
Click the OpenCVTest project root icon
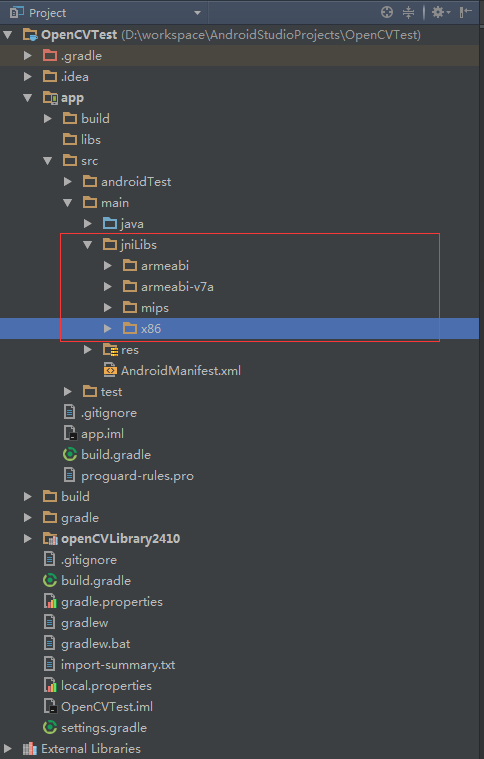coord(30,35)
